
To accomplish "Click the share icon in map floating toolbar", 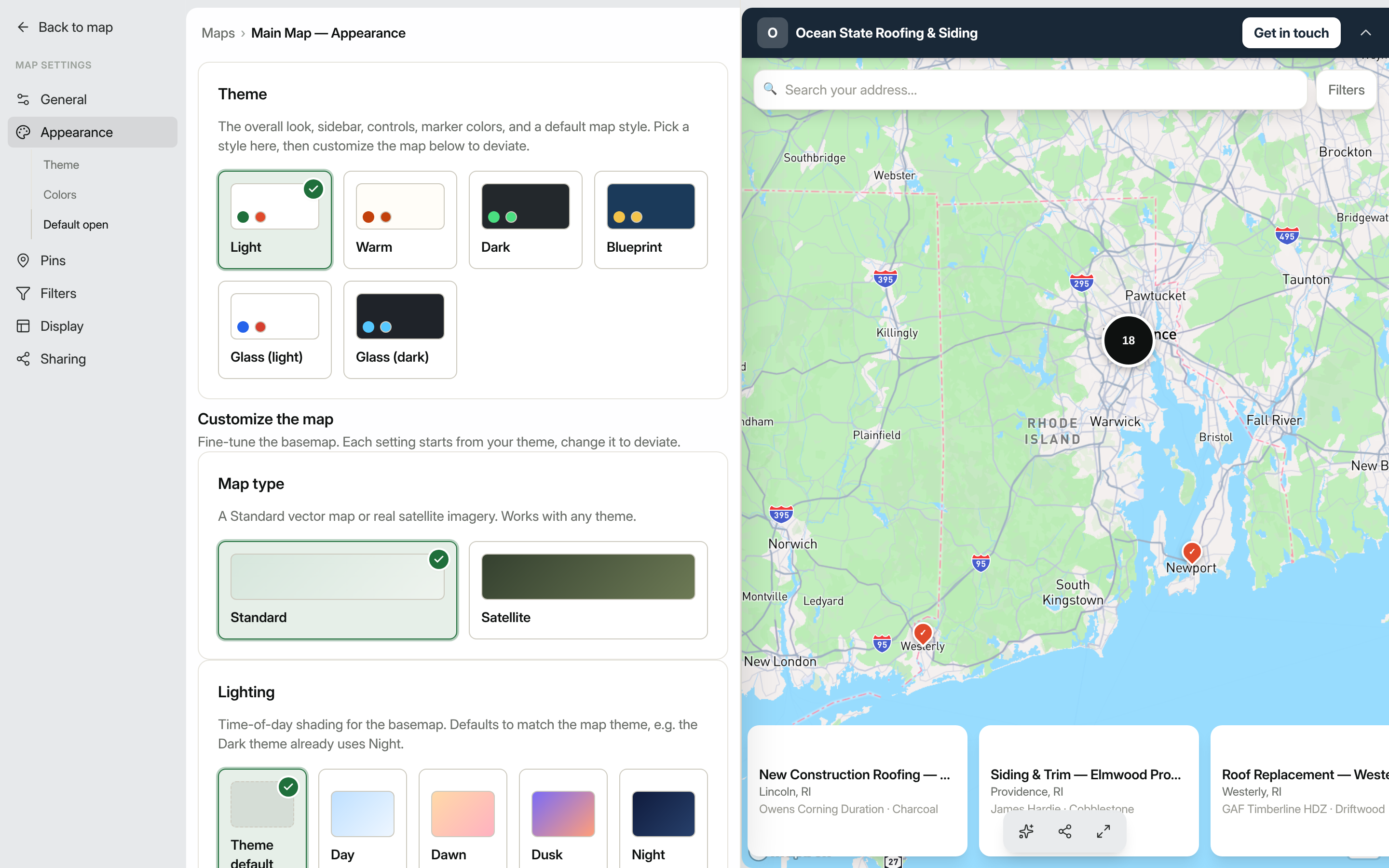I will (x=1065, y=831).
